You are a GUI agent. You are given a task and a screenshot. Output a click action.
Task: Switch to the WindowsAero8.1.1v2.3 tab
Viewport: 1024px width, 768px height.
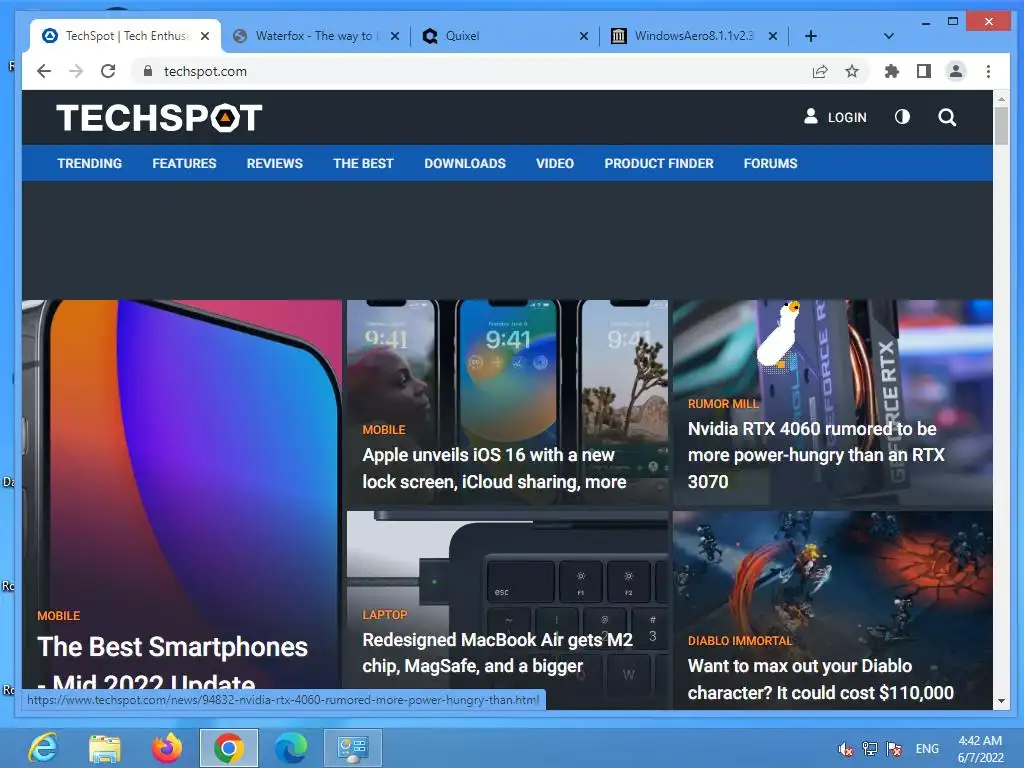(695, 36)
